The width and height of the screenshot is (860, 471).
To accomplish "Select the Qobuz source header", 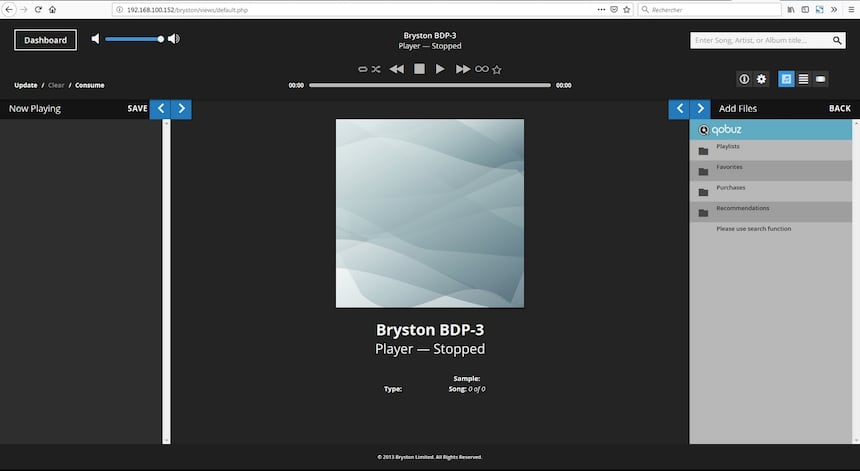I will point(771,129).
